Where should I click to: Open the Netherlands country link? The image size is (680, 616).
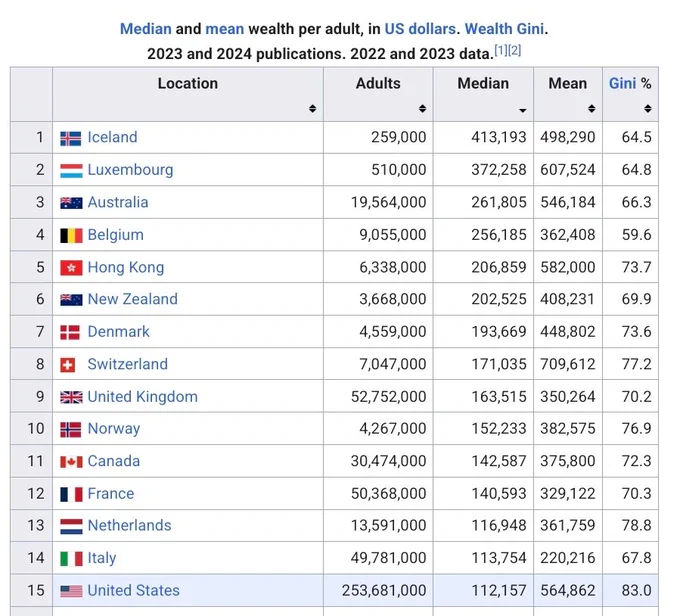[x=129, y=526]
